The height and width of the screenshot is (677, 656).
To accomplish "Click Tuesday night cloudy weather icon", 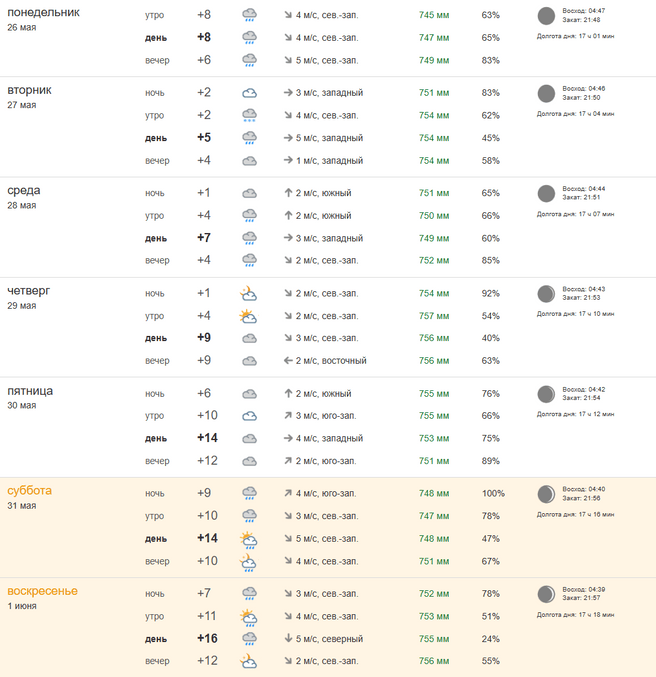I will click(x=249, y=93).
